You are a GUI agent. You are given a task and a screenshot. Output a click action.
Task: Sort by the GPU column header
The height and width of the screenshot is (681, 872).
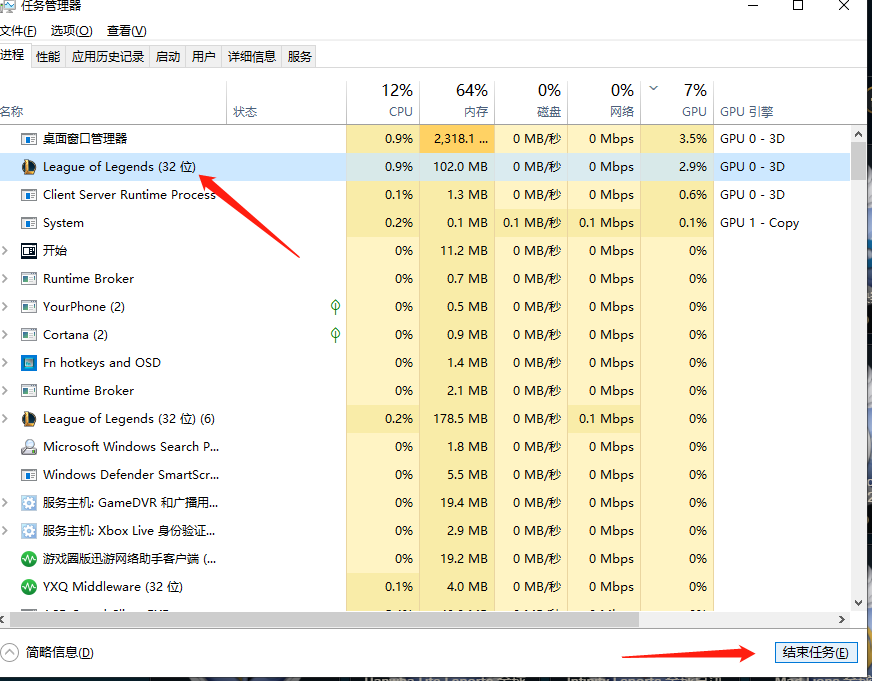click(x=677, y=102)
